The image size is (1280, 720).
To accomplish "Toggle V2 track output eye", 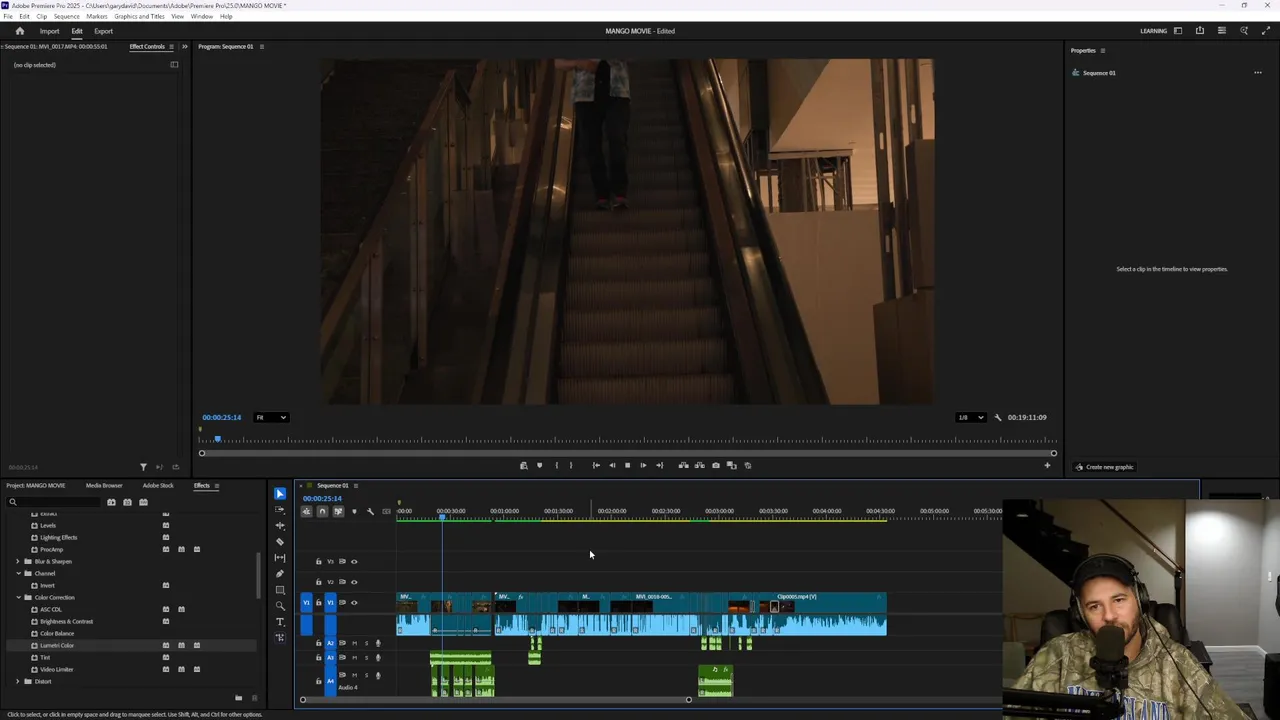I will 354,582.
